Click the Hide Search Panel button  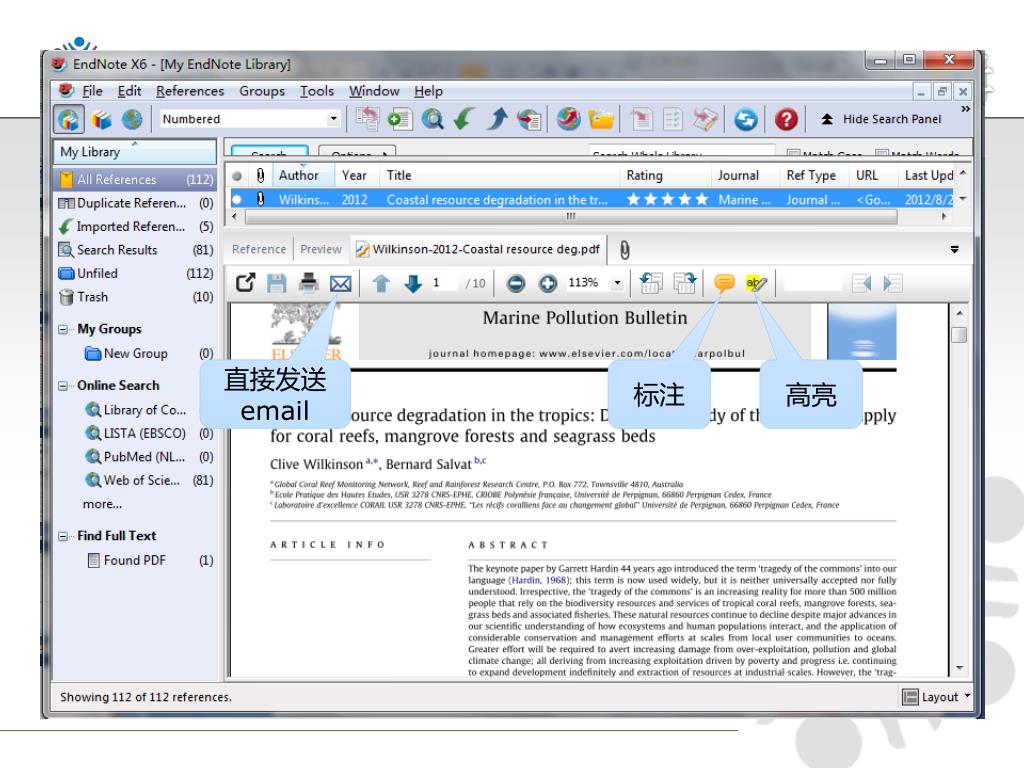point(882,119)
